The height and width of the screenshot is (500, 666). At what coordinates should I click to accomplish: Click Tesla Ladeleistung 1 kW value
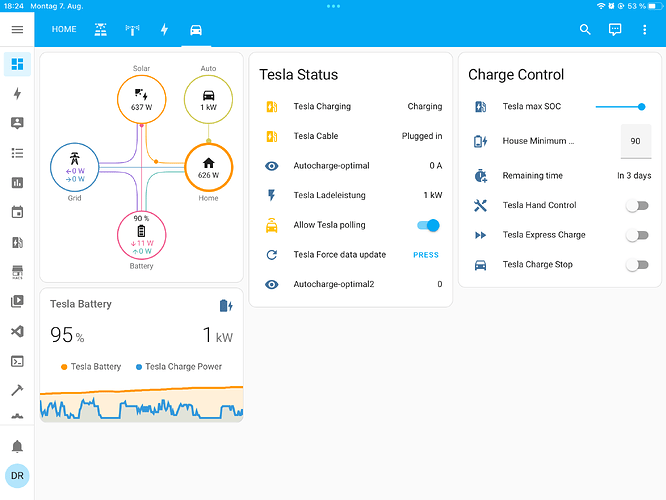[x=433, y=195]
